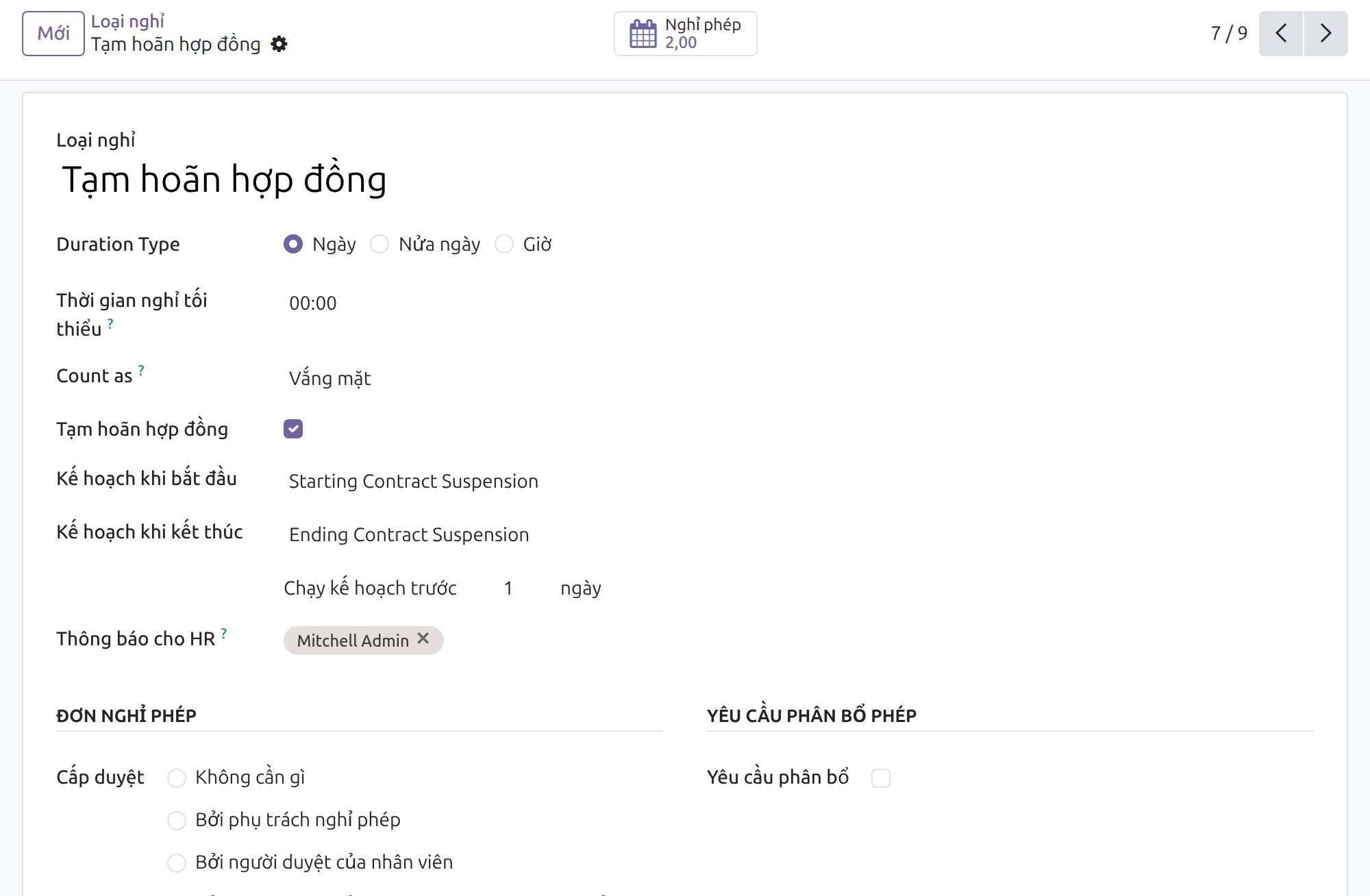The image size is (1370, 896).
Task: Click the Mới button
Action: (x=53, y=33)
